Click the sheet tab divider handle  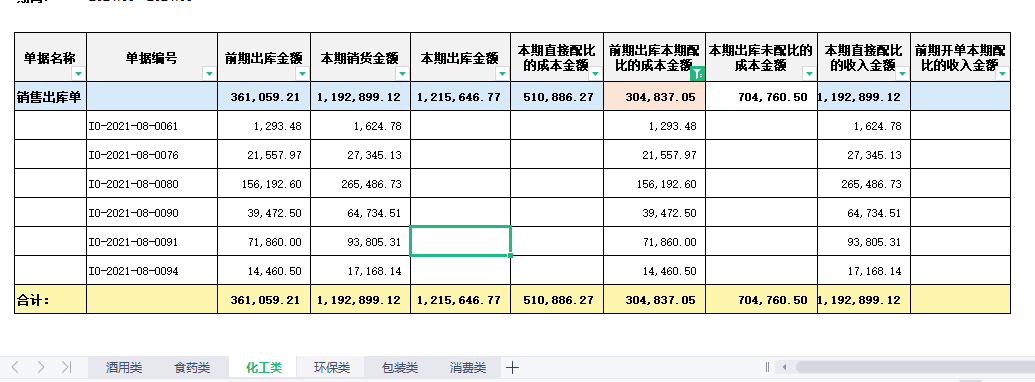(767, 367)
